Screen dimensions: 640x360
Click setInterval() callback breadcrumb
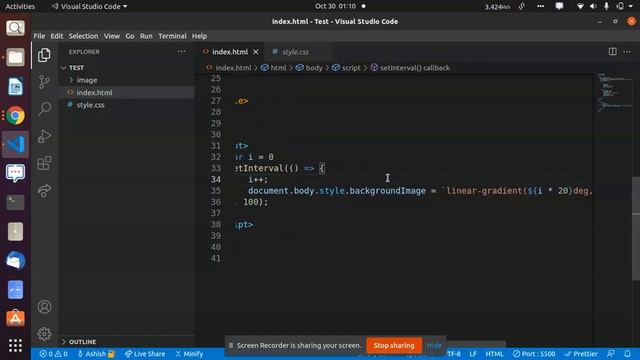tap(415, 68)
